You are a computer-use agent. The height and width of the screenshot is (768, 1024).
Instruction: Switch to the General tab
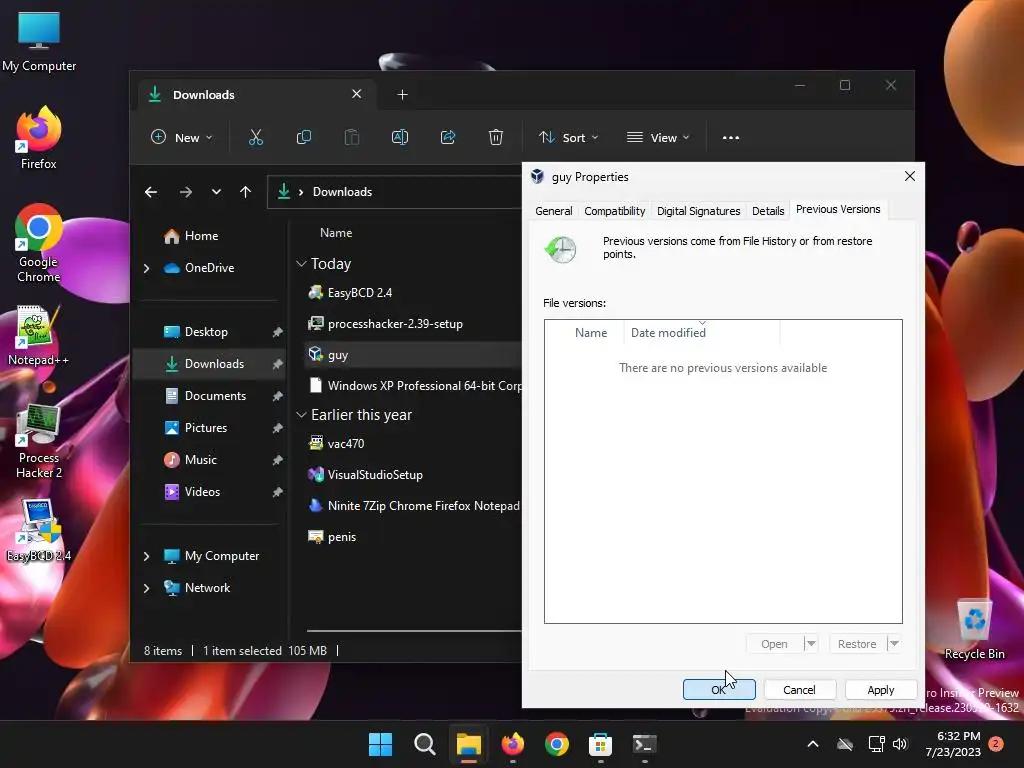[554, 211]
